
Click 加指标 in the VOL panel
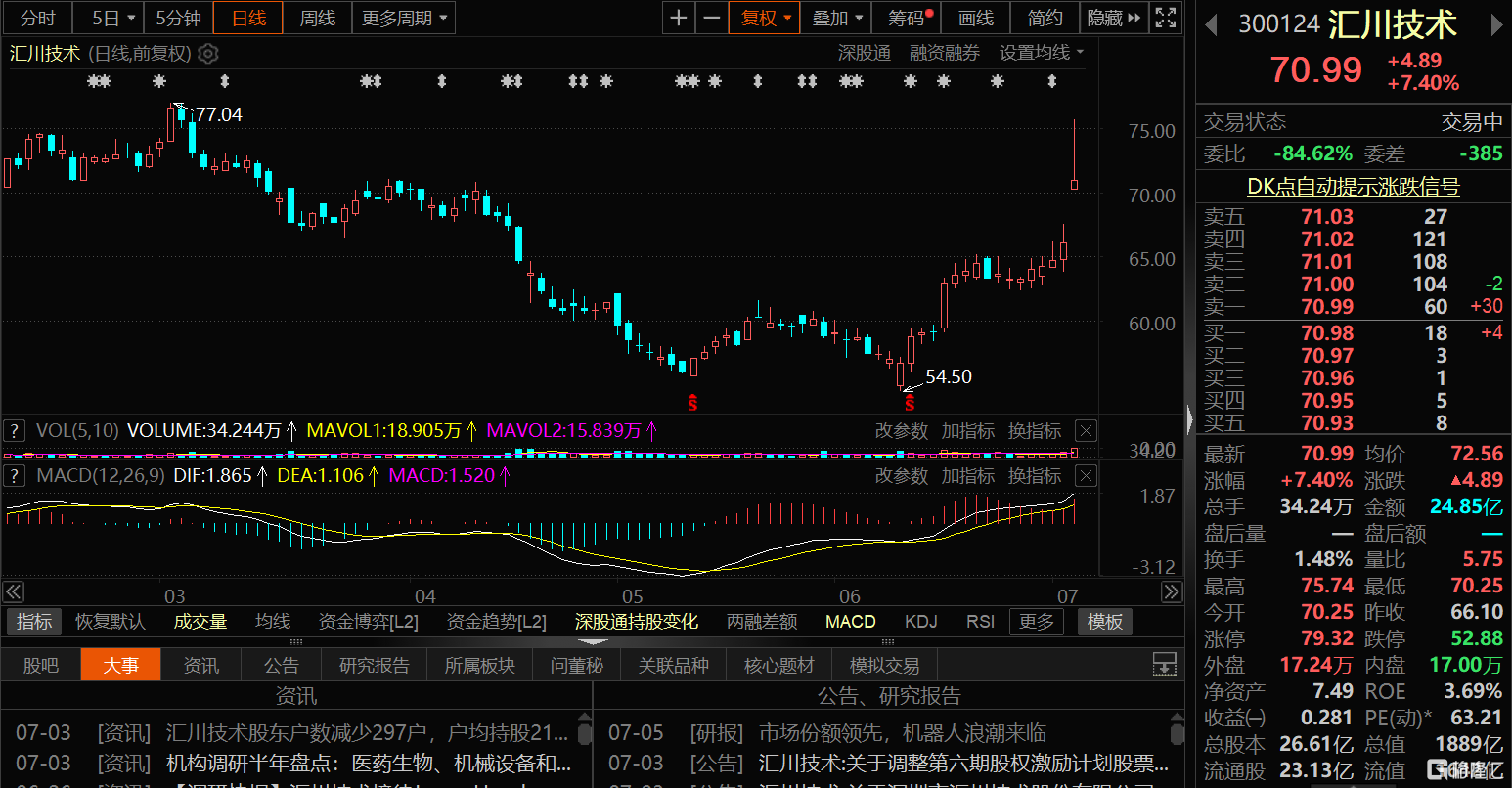coord(967,430)
